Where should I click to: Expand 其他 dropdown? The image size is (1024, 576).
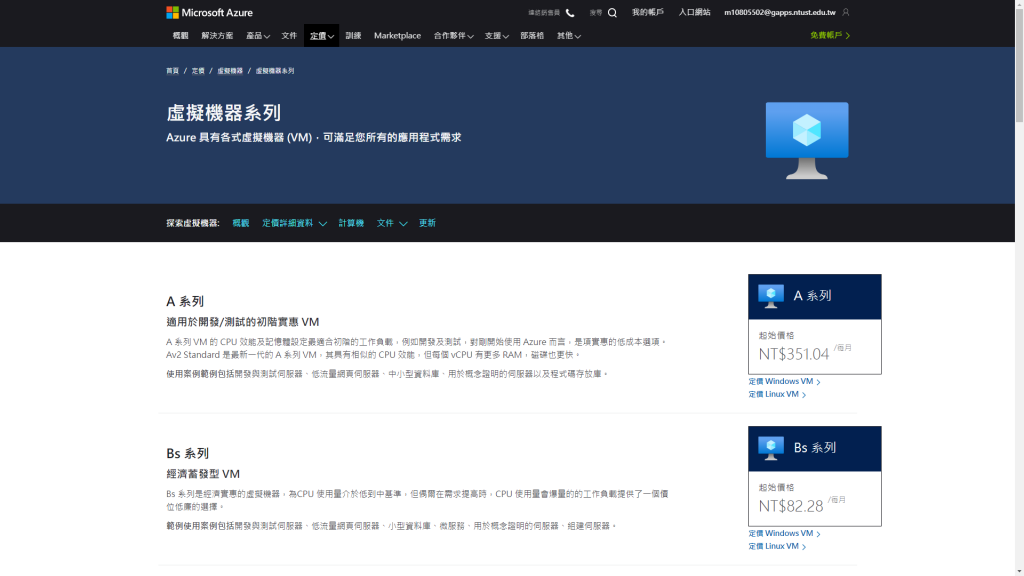(568, 36)
